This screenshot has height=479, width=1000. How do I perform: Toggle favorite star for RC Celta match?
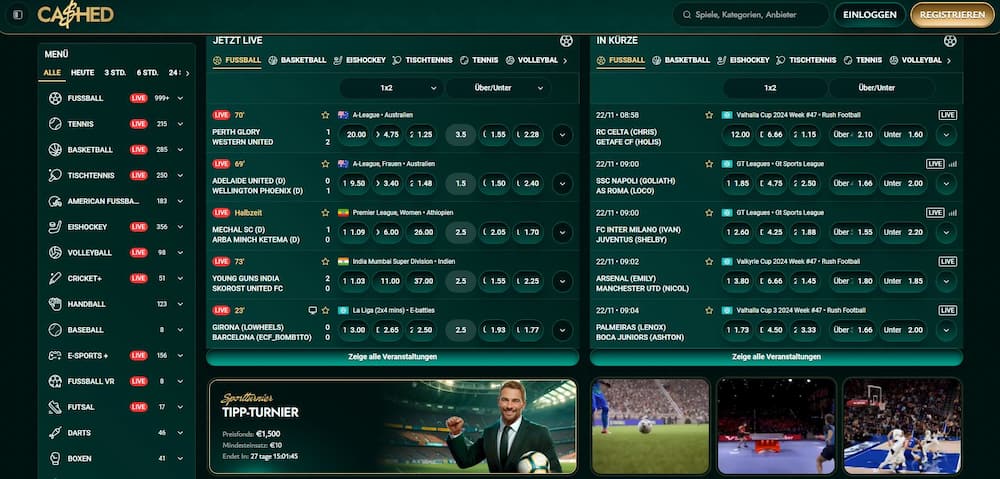[709, 115]
